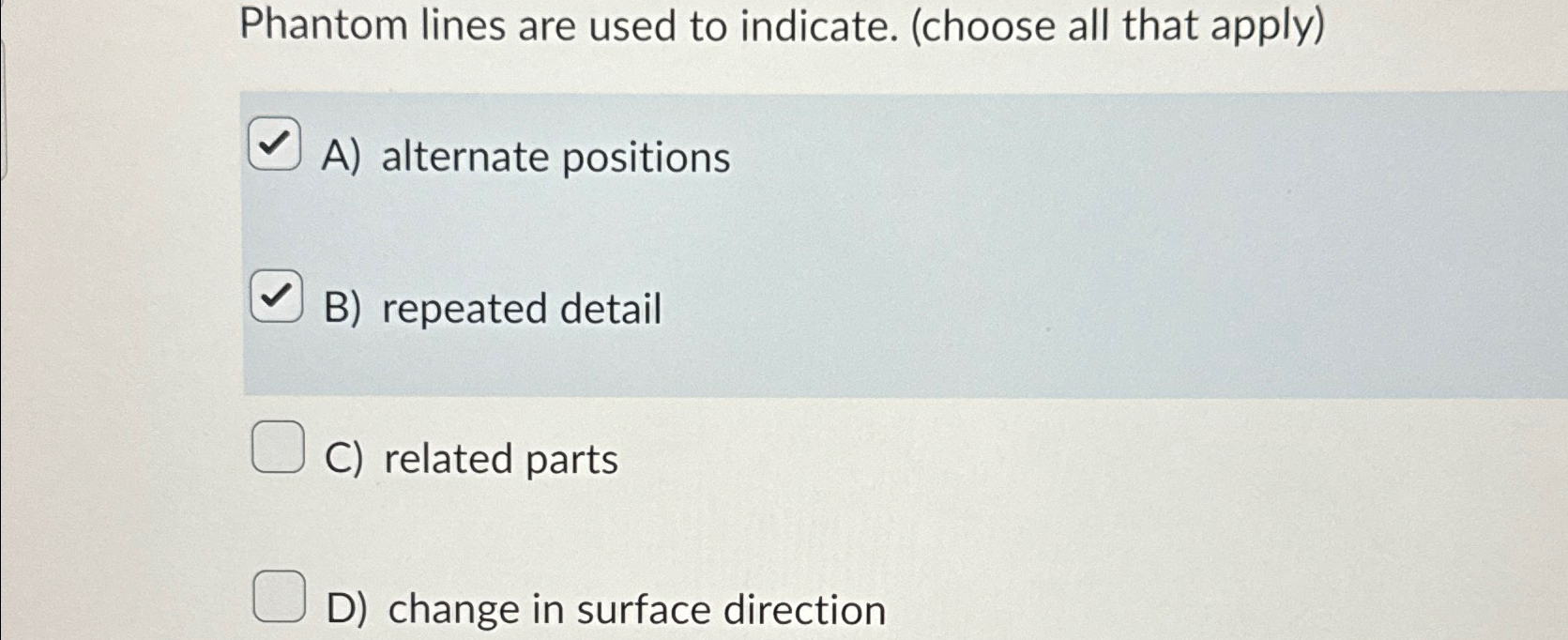Select the answer text alternate positions
Image resolution: width=1568 pixels, height=640 pixels.
[x=525, y=158]
